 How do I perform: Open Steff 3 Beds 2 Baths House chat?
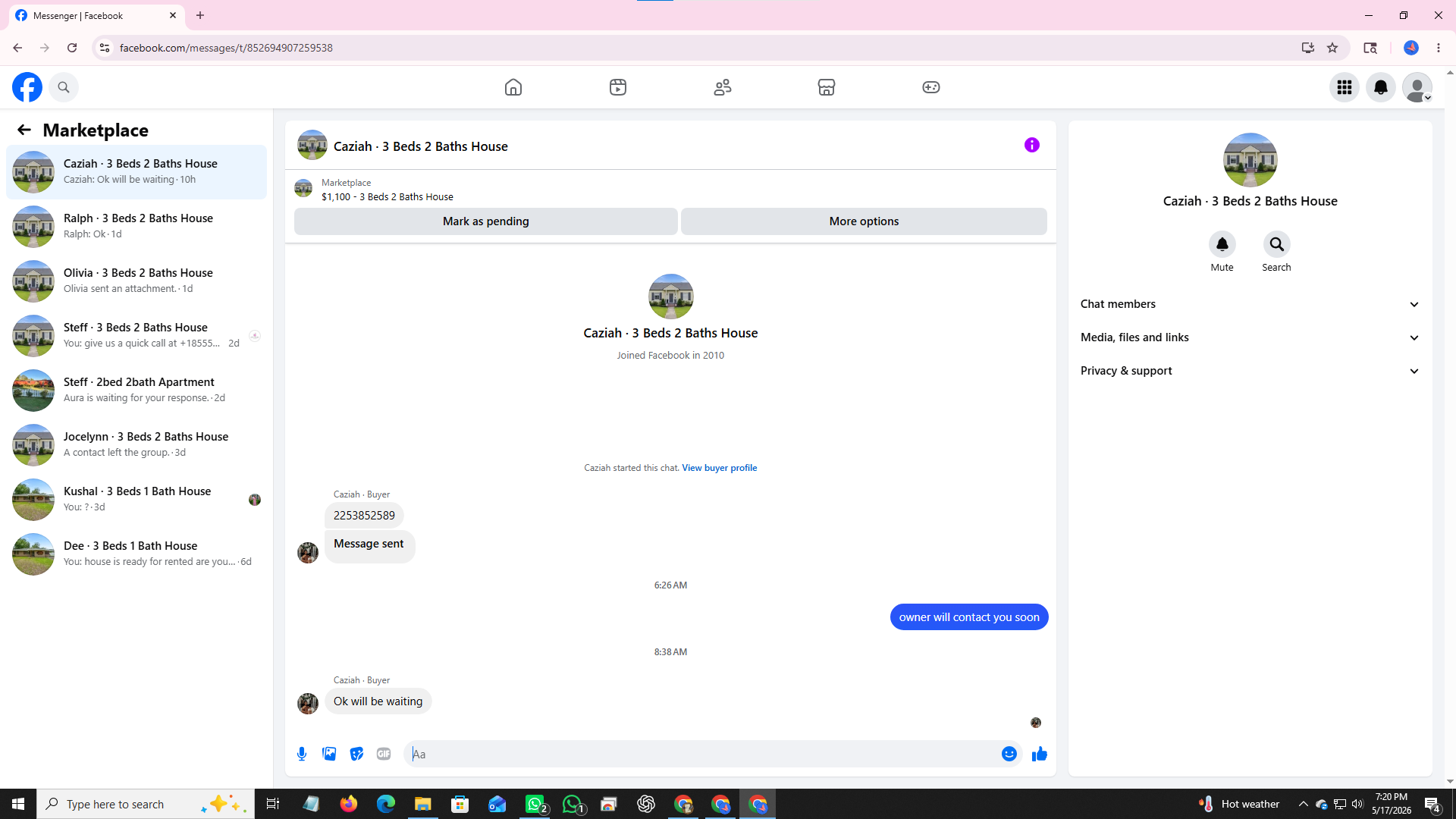click(x=136, y=336)
